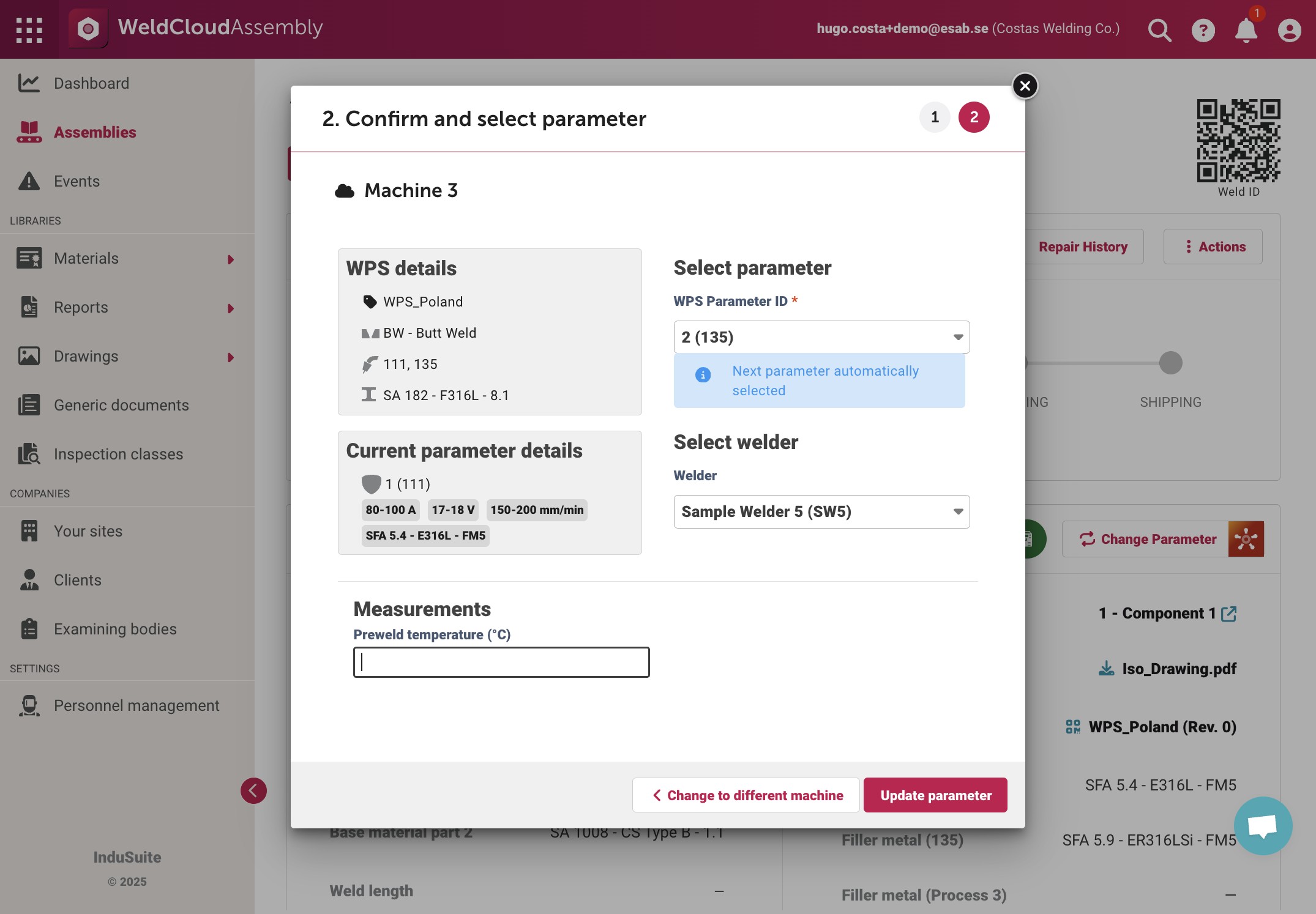Close the Confirm and select parameter dialog
This screenshot has height=914, width=1316.
point(1025,86)
